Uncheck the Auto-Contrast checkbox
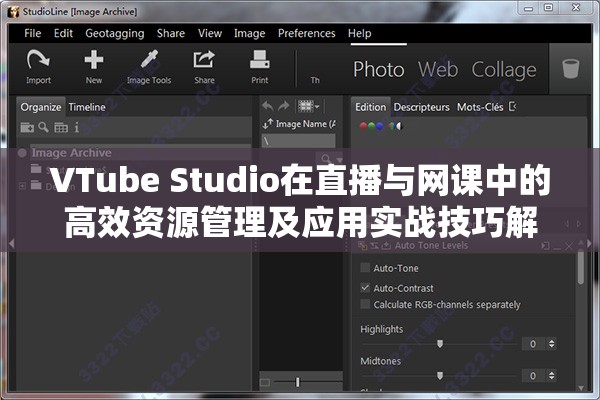 click(x=365, y=287)
